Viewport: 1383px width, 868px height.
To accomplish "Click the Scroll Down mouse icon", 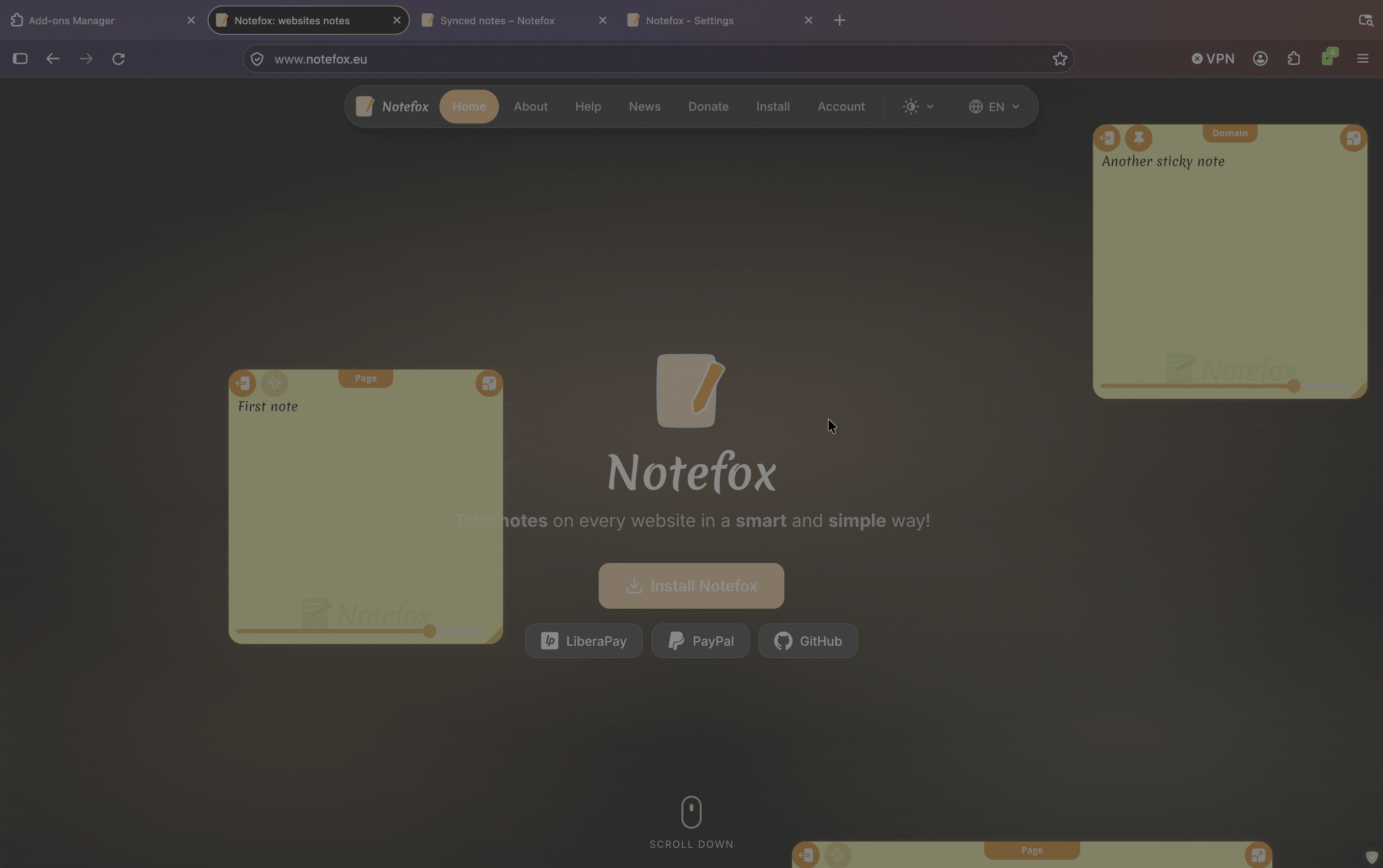I will tap(691, 812).
